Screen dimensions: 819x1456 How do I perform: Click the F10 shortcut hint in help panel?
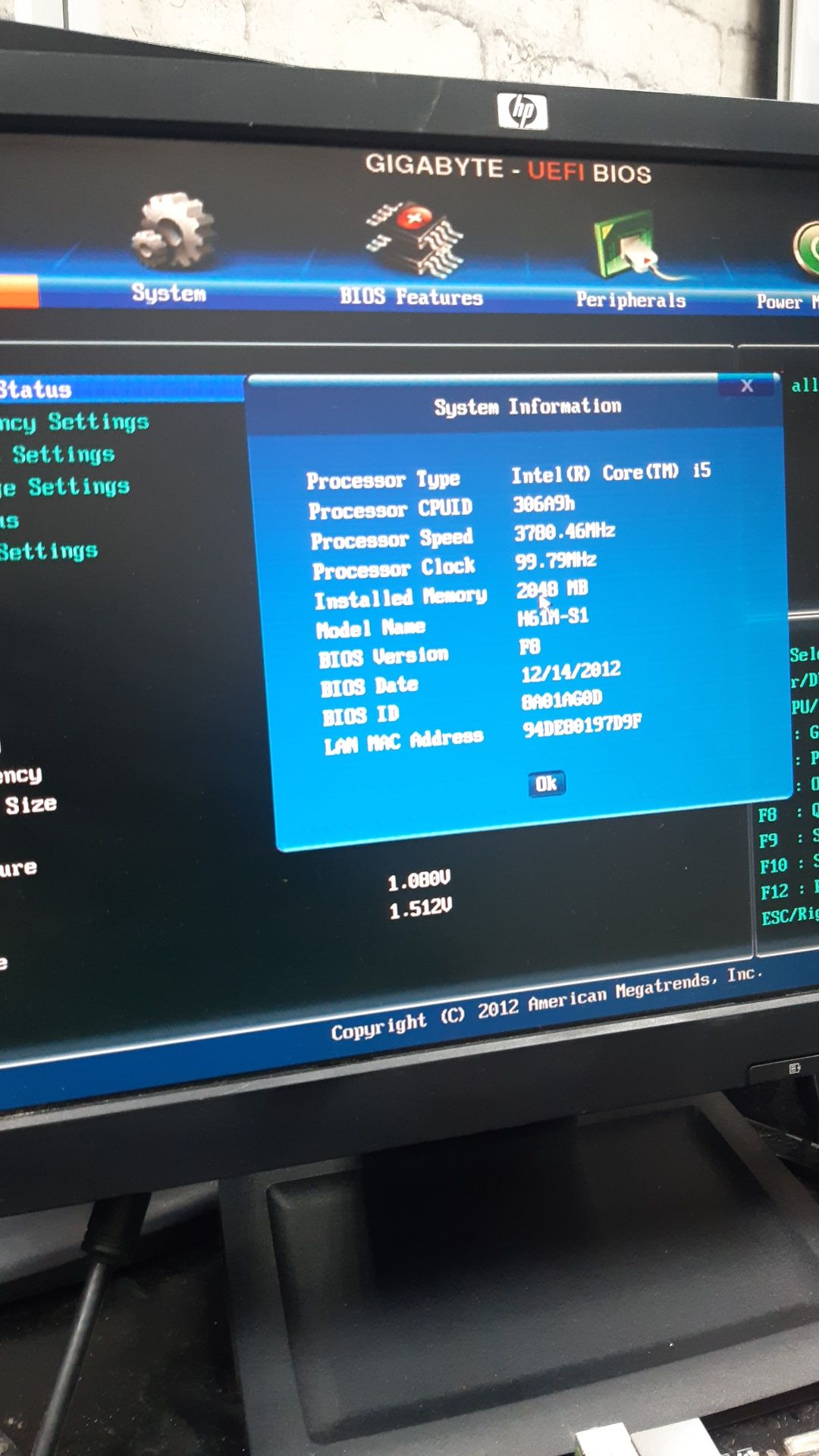click(789, 864)
